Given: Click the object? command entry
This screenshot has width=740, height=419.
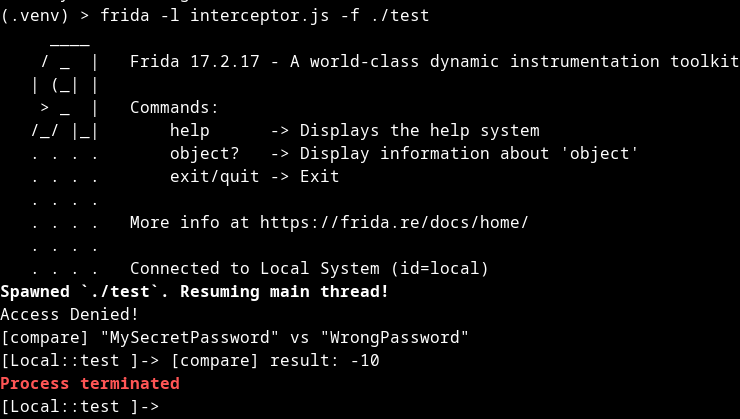Looking at the screenshot, I should pyautogui.click(x=204, y=153).
